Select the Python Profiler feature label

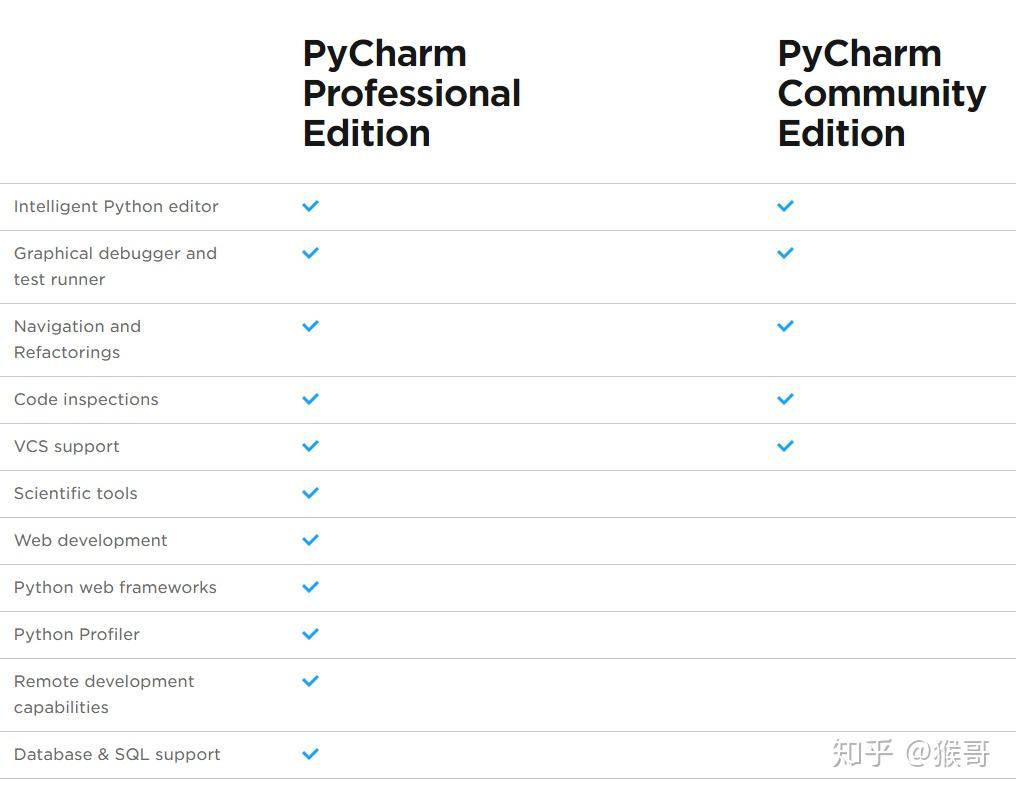click(x=77, y=634)
